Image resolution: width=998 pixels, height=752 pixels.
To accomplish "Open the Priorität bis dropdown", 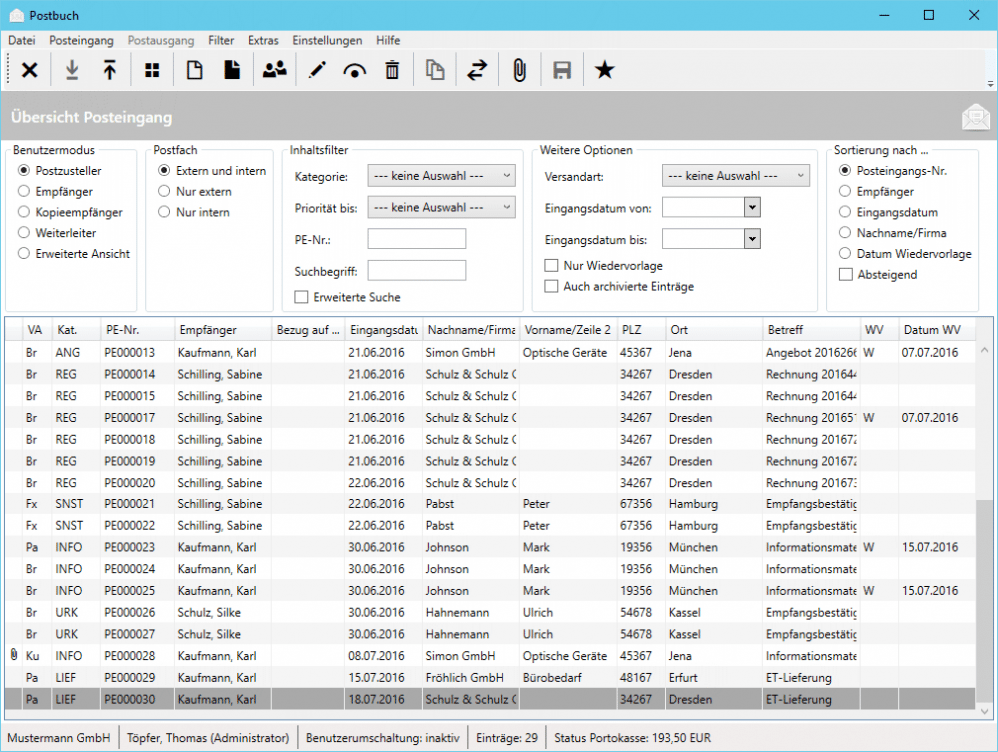I will tap(441, 208).
